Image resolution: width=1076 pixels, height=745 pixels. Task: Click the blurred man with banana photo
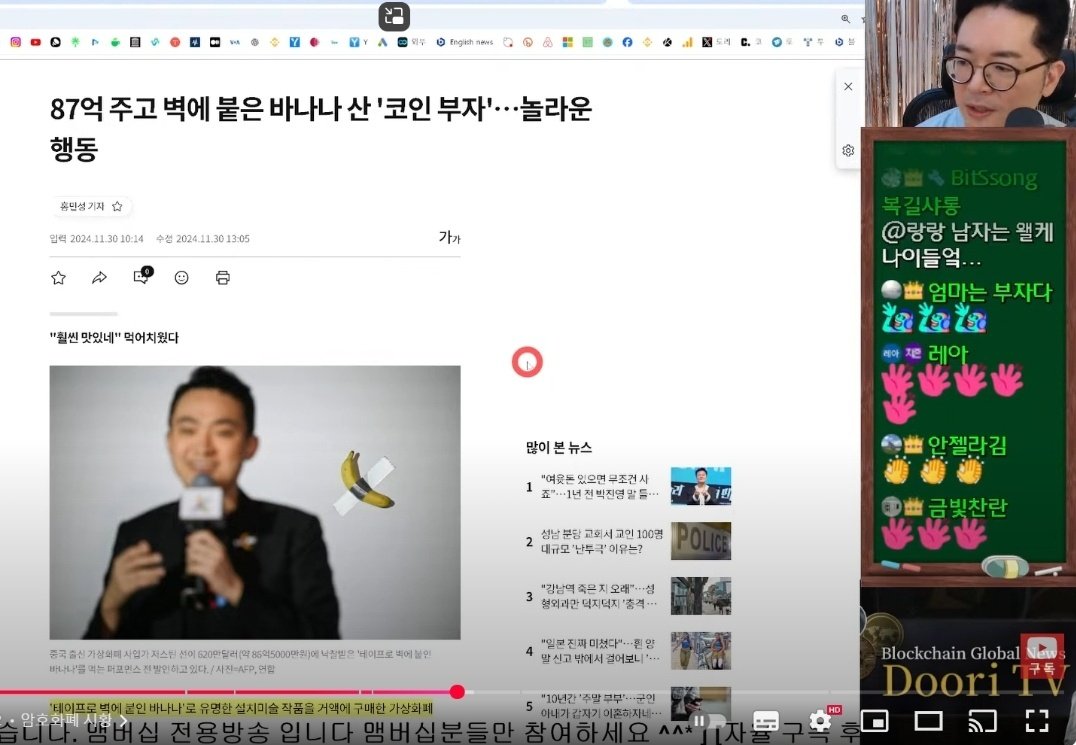coord(255,502)
